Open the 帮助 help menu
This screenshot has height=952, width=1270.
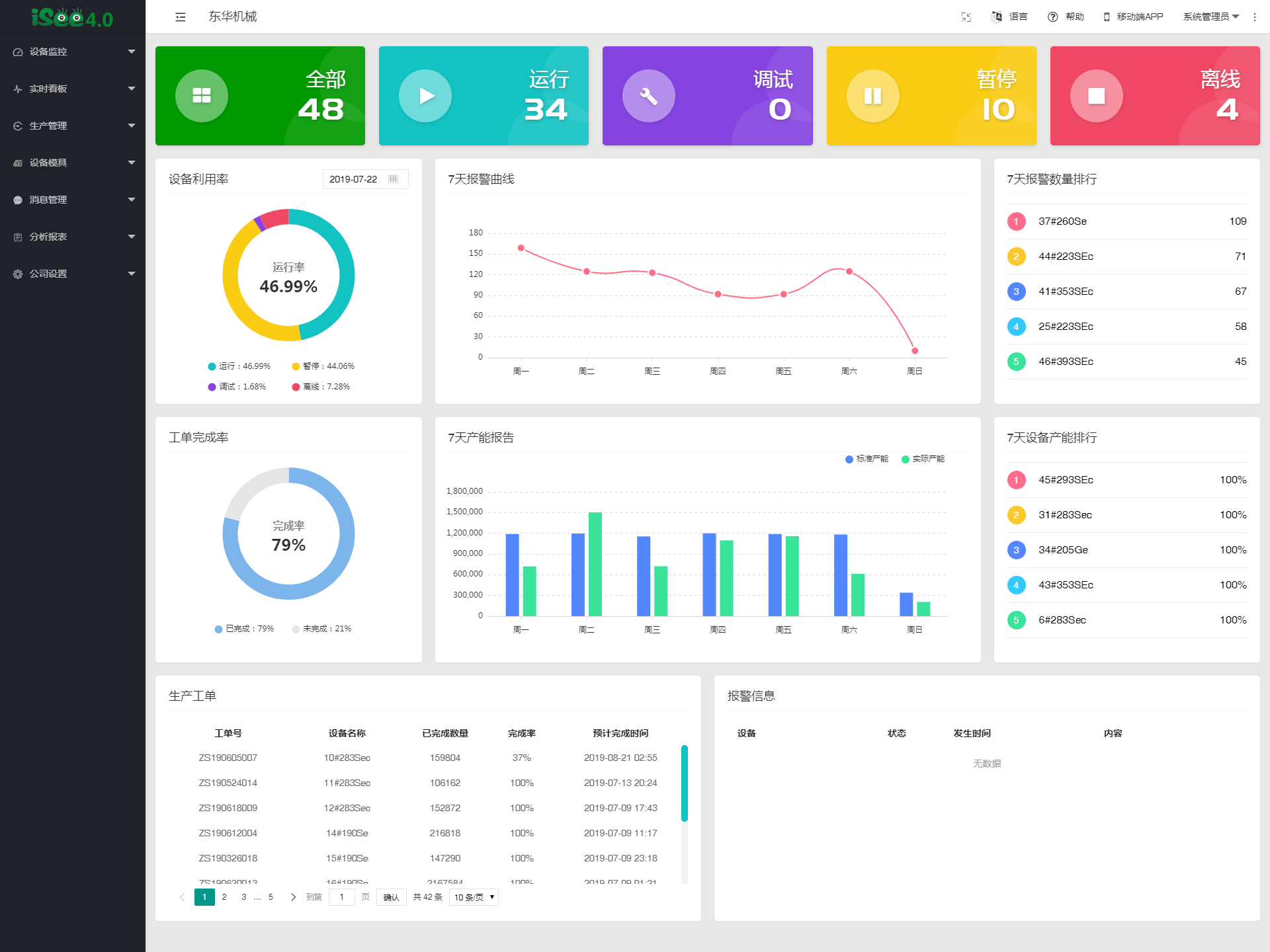point(1066,17)
